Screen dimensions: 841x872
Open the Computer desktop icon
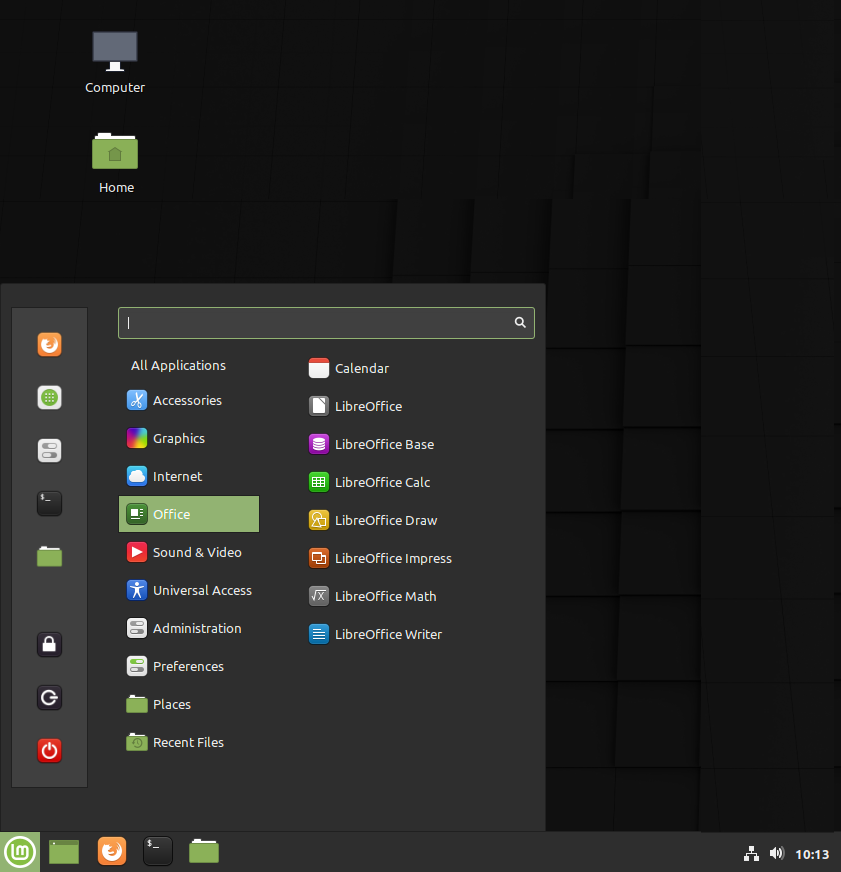[x=115, y=62]
